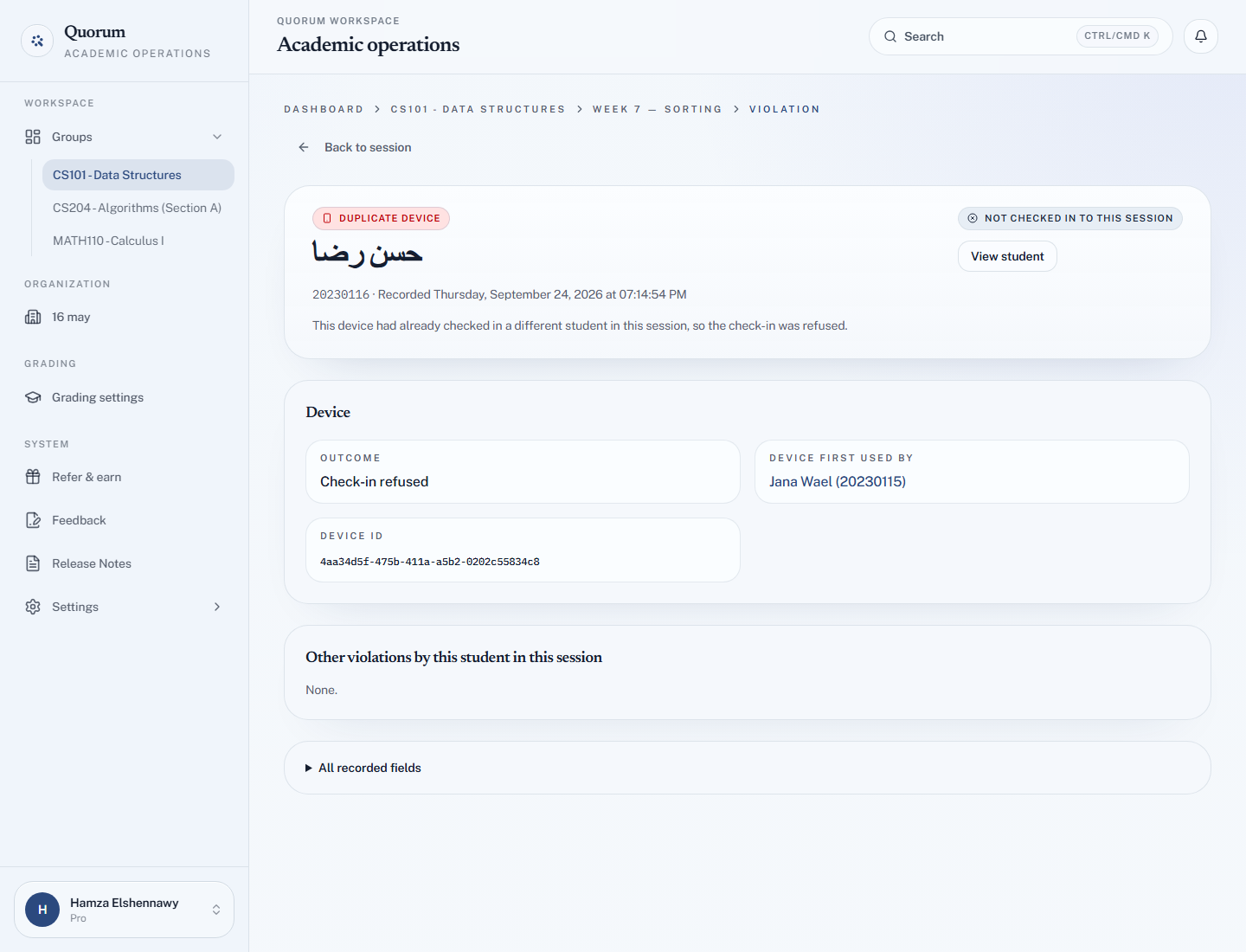Click the Violation breadcrumb
The height and width of the screenshot is (952, 1246).
pyautogui.click(x=785, y=109)
